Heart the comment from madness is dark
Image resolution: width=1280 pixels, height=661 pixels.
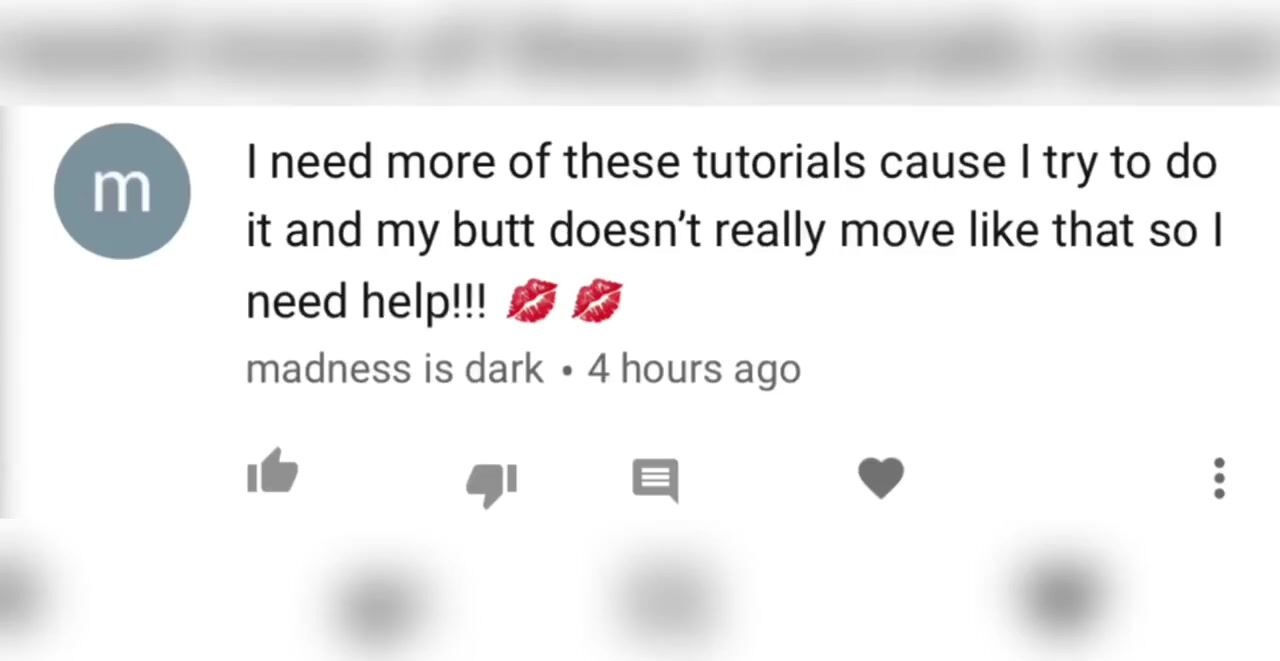coord(881,478)
